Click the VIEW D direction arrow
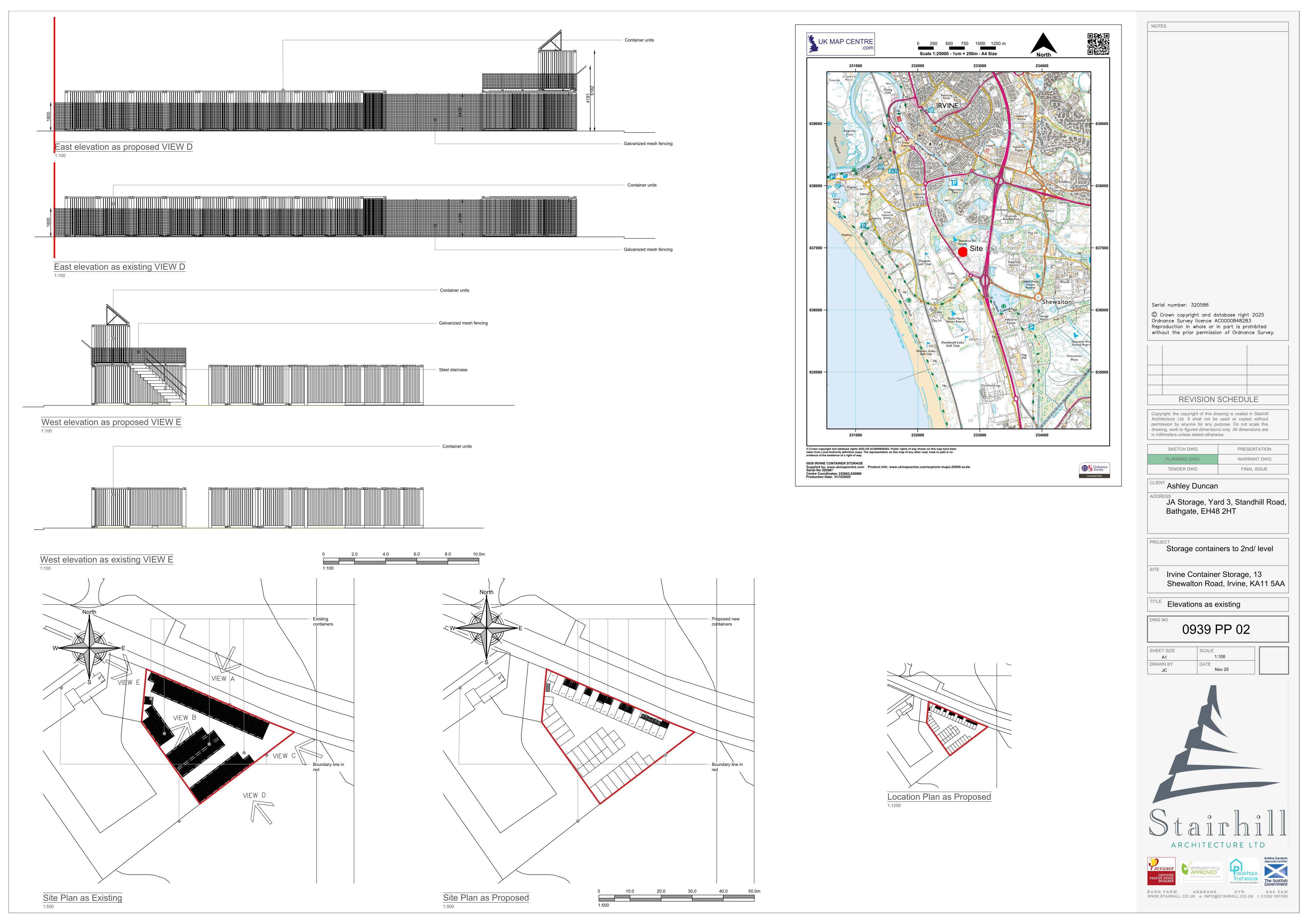The image size is (1308, 924). click(262, 813)
